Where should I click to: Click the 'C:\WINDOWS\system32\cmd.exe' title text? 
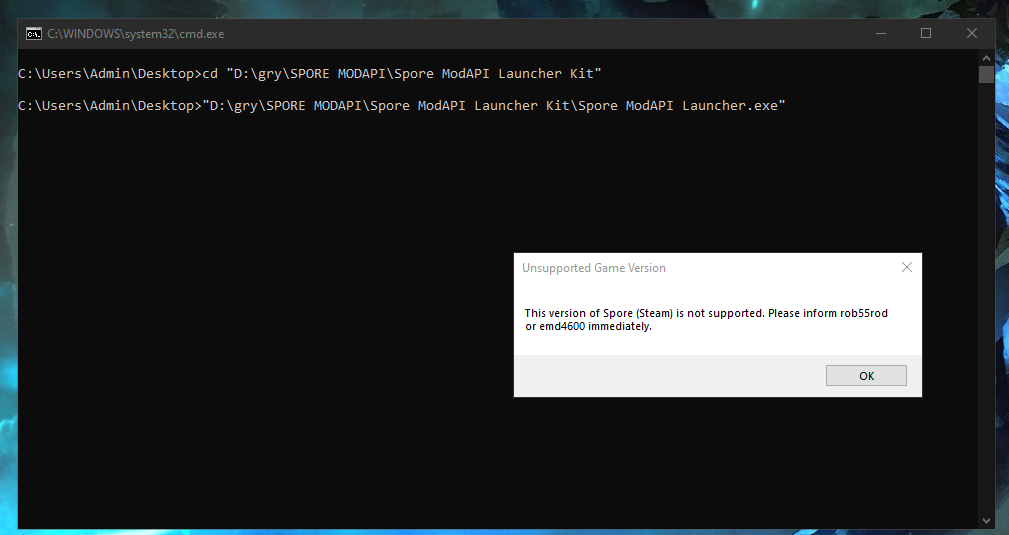tap(136, 34)
